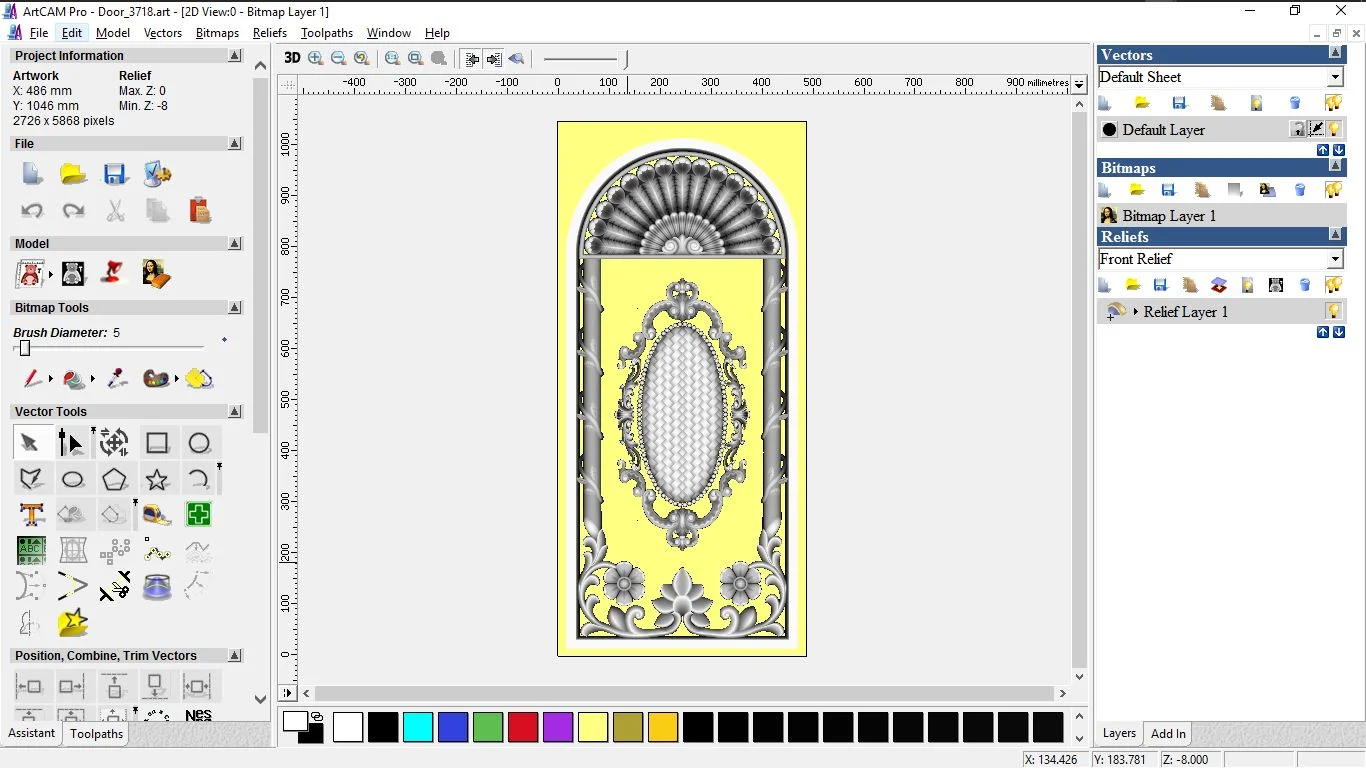Toggle visibility bulb for Relief Layer 1

point(1333,311)
